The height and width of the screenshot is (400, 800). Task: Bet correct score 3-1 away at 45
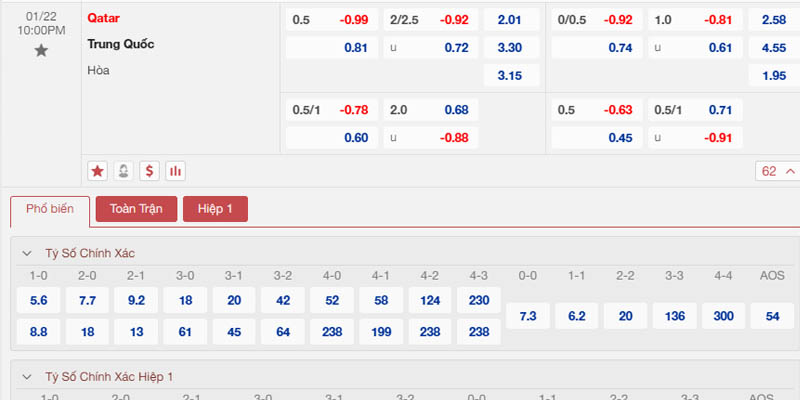tap(234, 332)
